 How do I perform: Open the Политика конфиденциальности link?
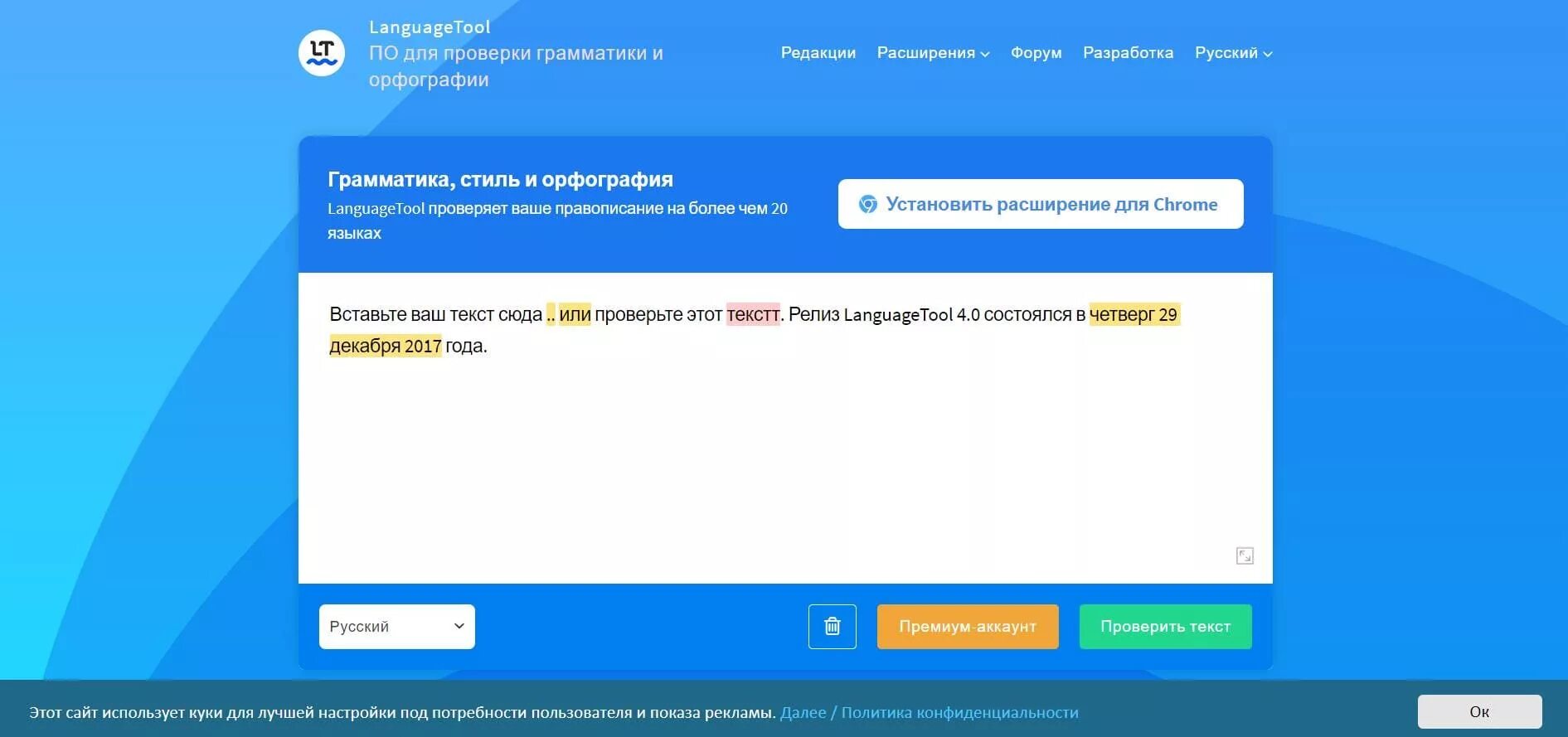point(959,713)
